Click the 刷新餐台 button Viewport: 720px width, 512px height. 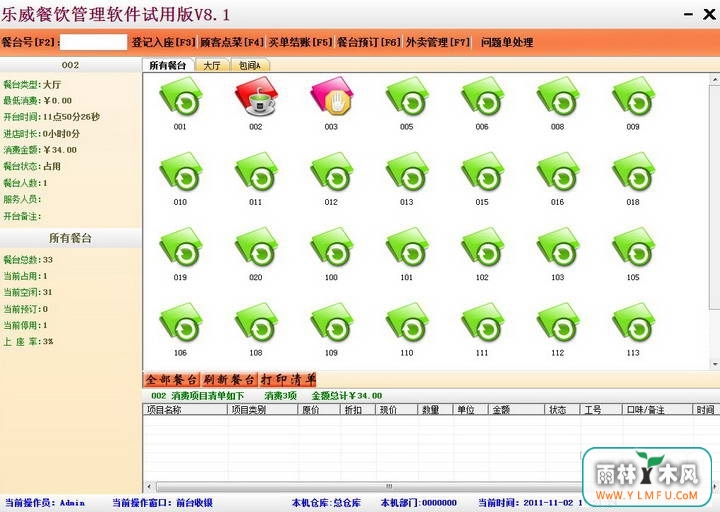(230, 380)
